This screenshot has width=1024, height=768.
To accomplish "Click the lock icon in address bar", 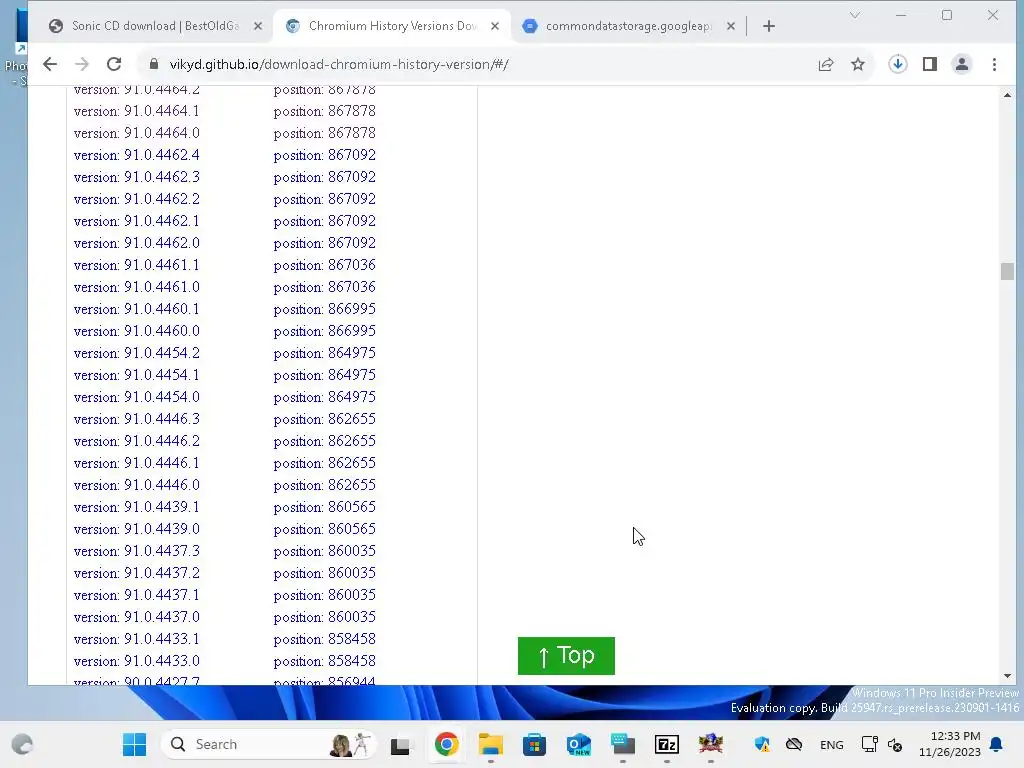I will coord(153,64).
